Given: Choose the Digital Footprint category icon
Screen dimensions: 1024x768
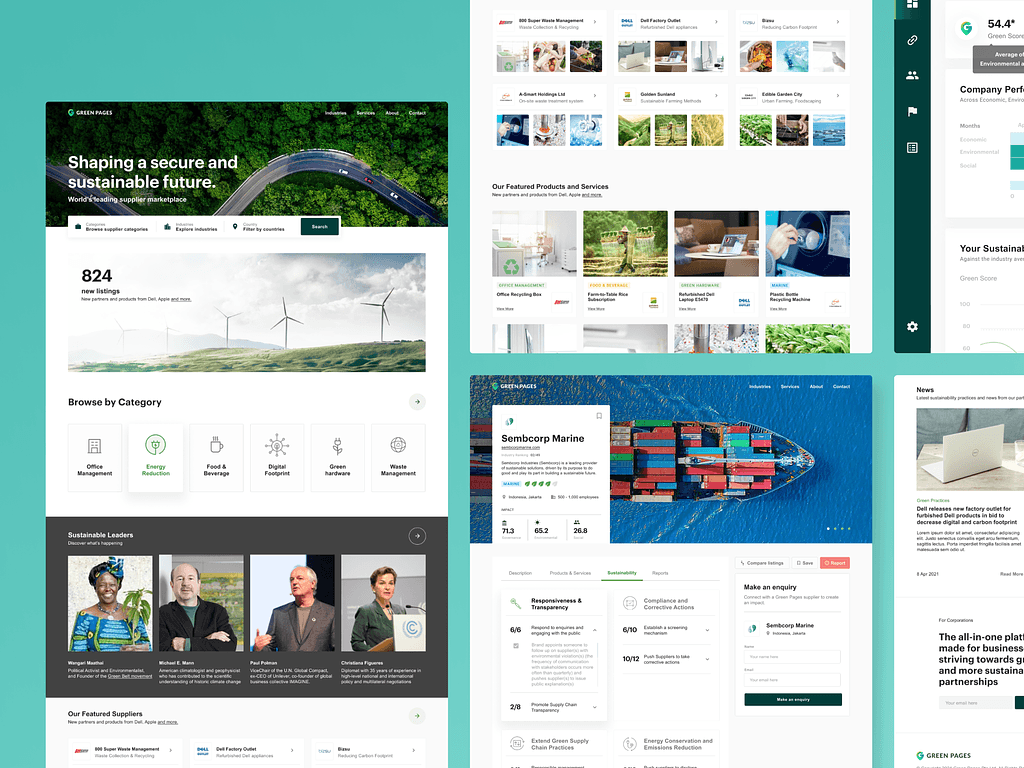Looking at the screenshot, I should tap(277, 445).
